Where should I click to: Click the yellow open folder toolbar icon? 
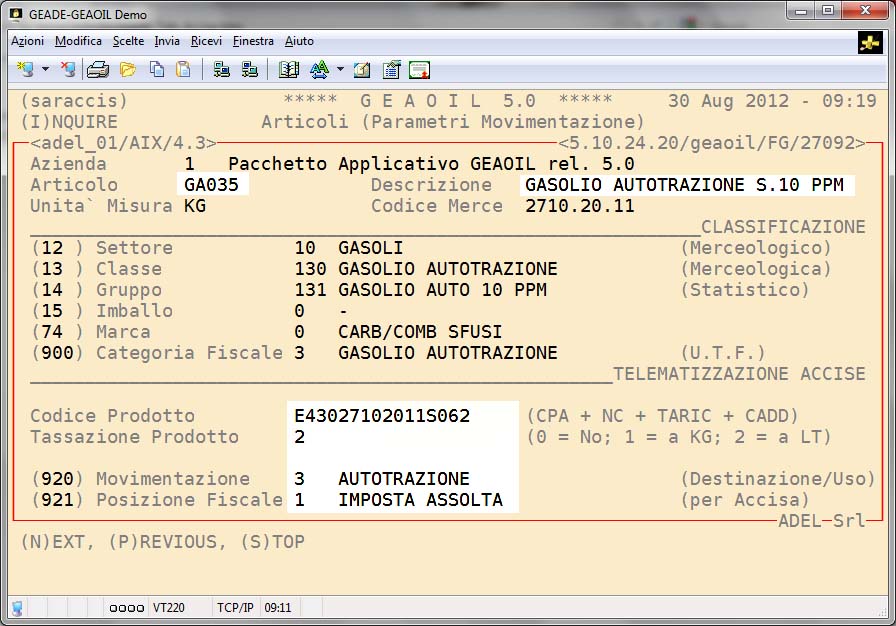coord(128,70)
